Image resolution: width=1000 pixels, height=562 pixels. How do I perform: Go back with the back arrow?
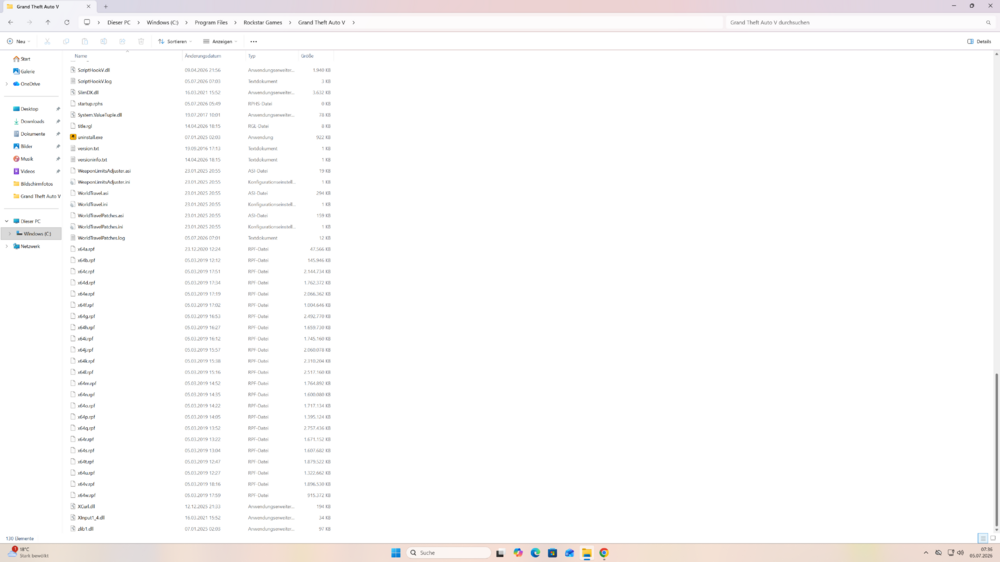pyautogui.click(x=11, y=22)
